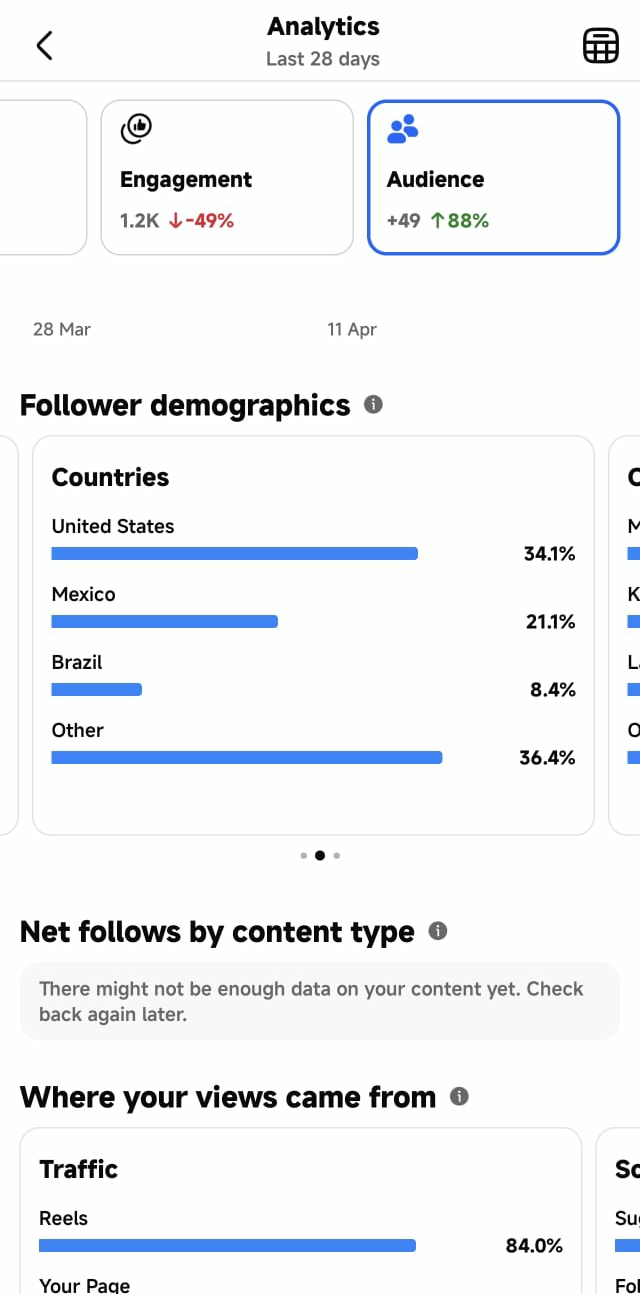Show info for Net follows by content type
Viewport: 640px width, 1298px height.
tap(438, 931)
